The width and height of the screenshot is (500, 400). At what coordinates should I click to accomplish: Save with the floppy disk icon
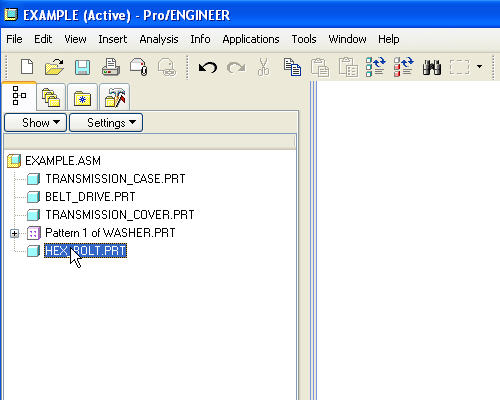pos(82,67)
